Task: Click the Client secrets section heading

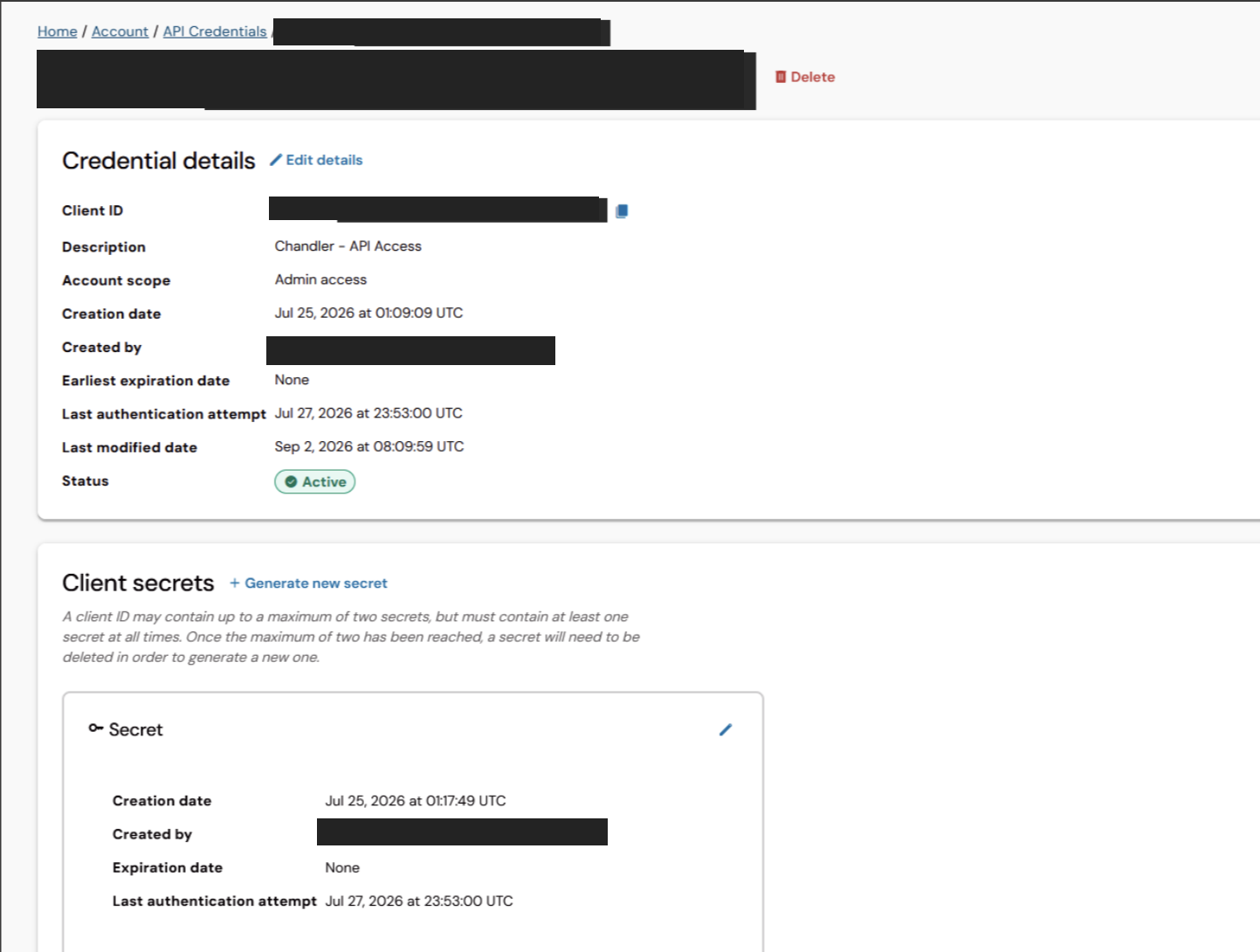Action: coord(138,583)
